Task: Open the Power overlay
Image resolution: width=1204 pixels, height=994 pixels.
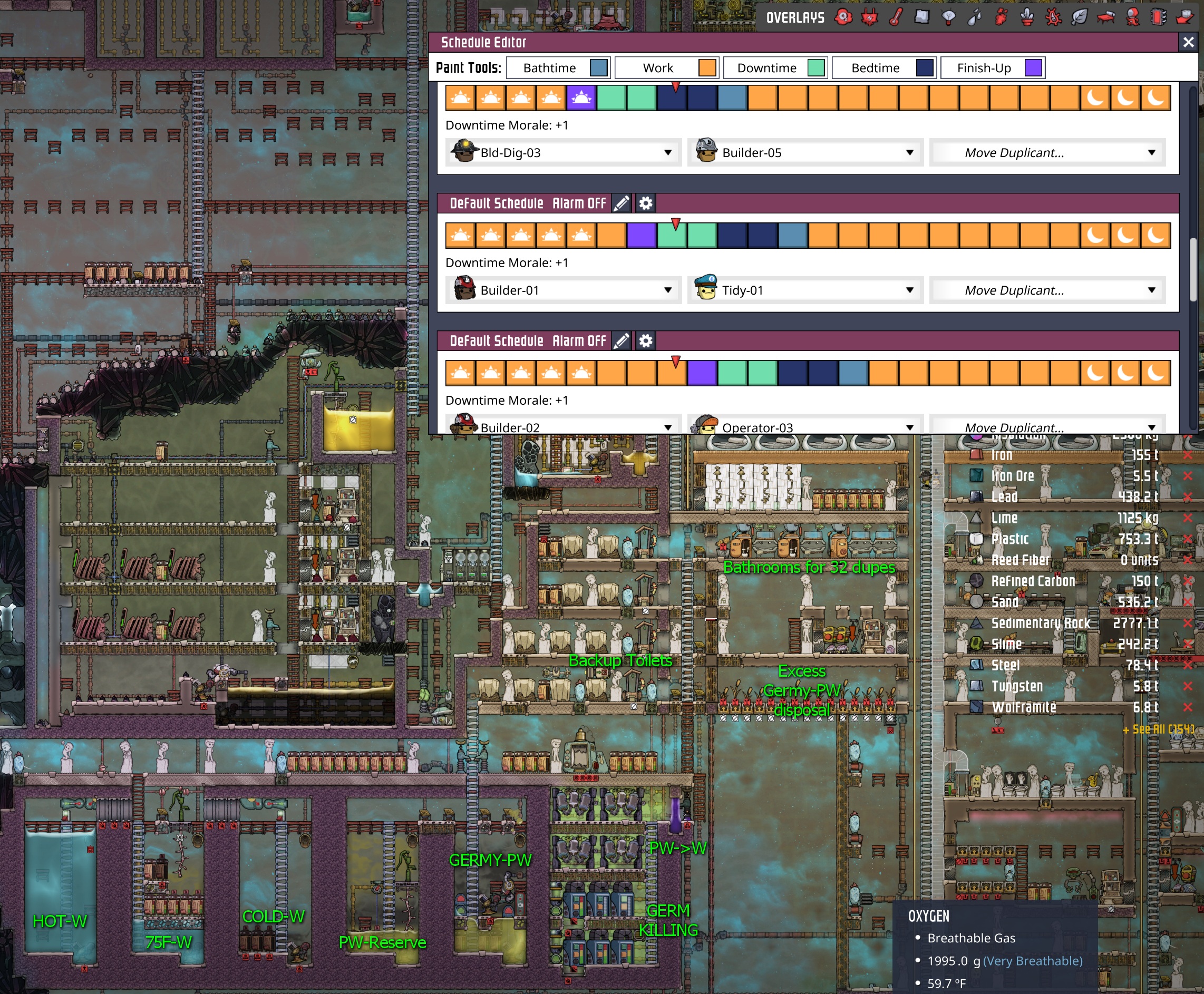Action: point(869,17)
